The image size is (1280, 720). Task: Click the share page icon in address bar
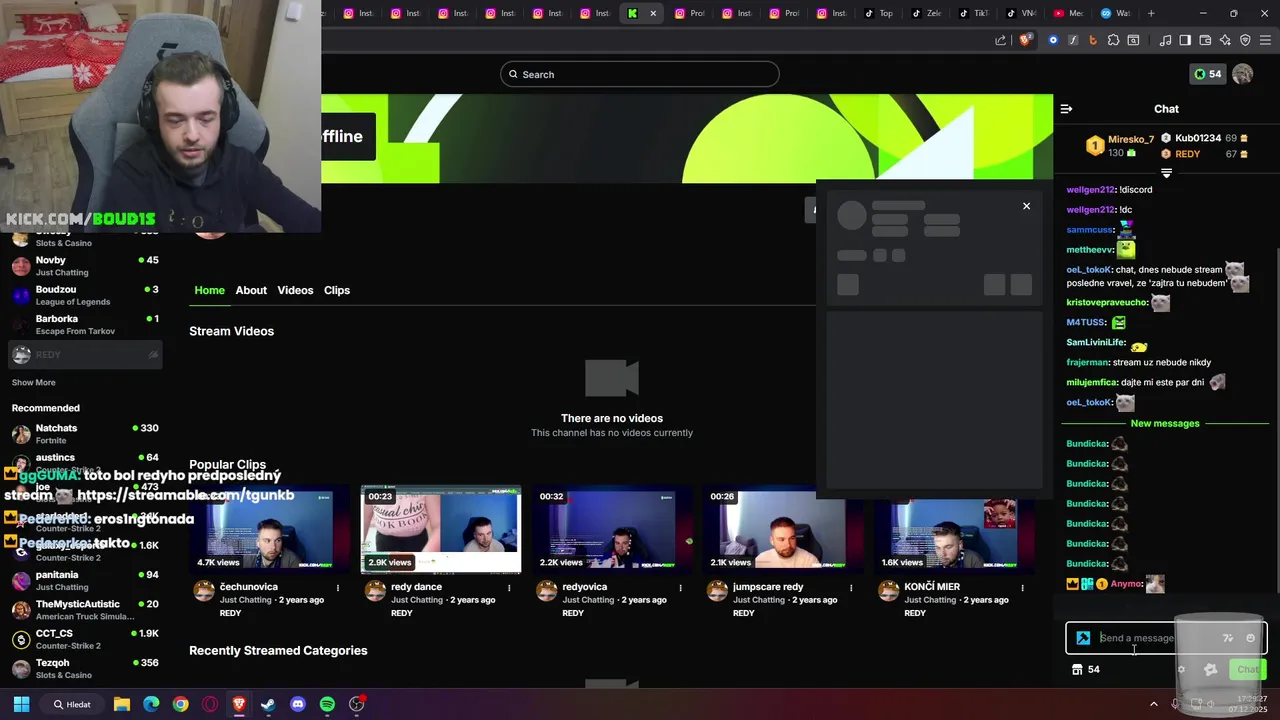click(x=1001, y=40)
